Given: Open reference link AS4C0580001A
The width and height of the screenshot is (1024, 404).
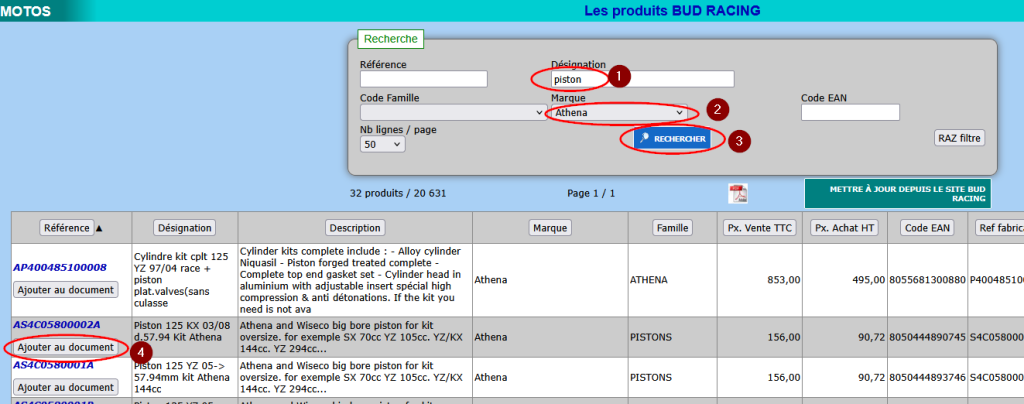Looking at the screenshot, I should pos(54,365).
